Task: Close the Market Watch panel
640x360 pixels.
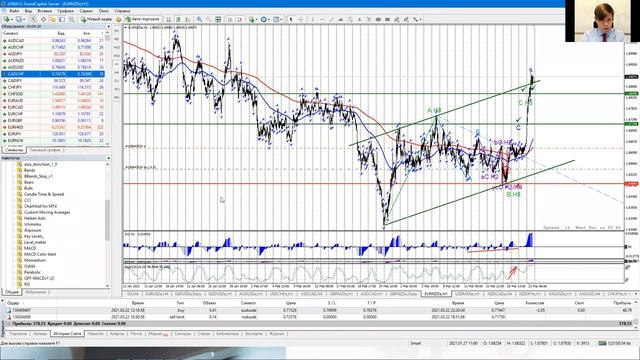Action: (108, 27)
